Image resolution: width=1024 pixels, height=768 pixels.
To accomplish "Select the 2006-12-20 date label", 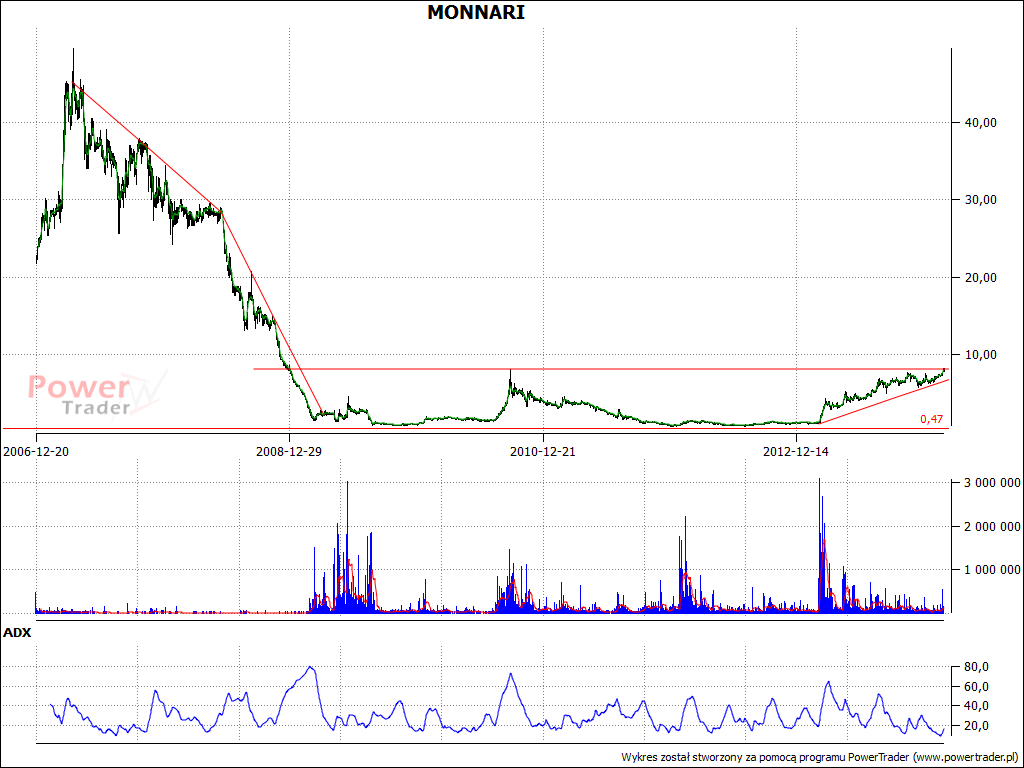I will point(36,452).
